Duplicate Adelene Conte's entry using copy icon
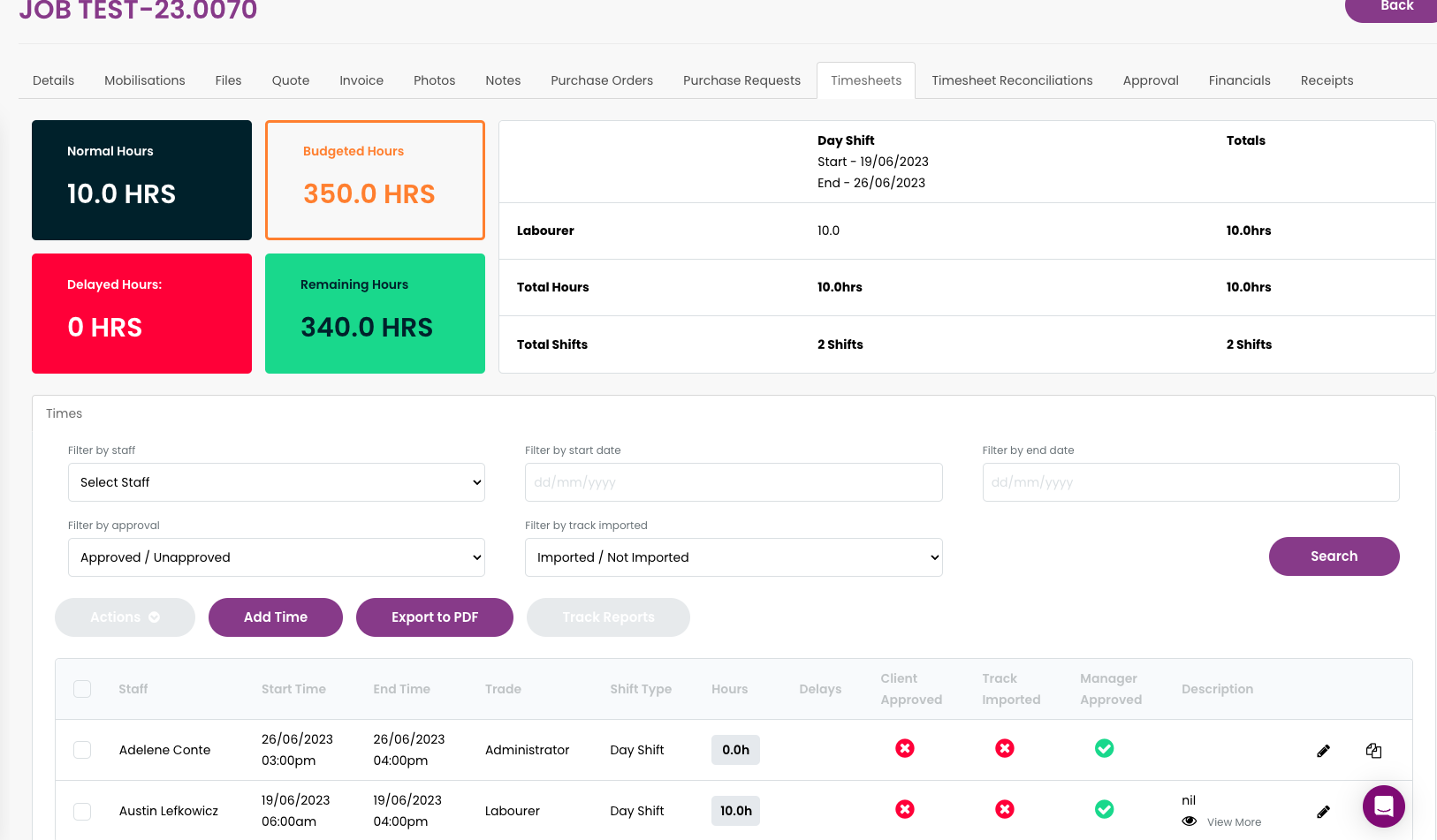Image resolution: width=1437 pixels, height=840 pixels. click(x=1373, y=750)
